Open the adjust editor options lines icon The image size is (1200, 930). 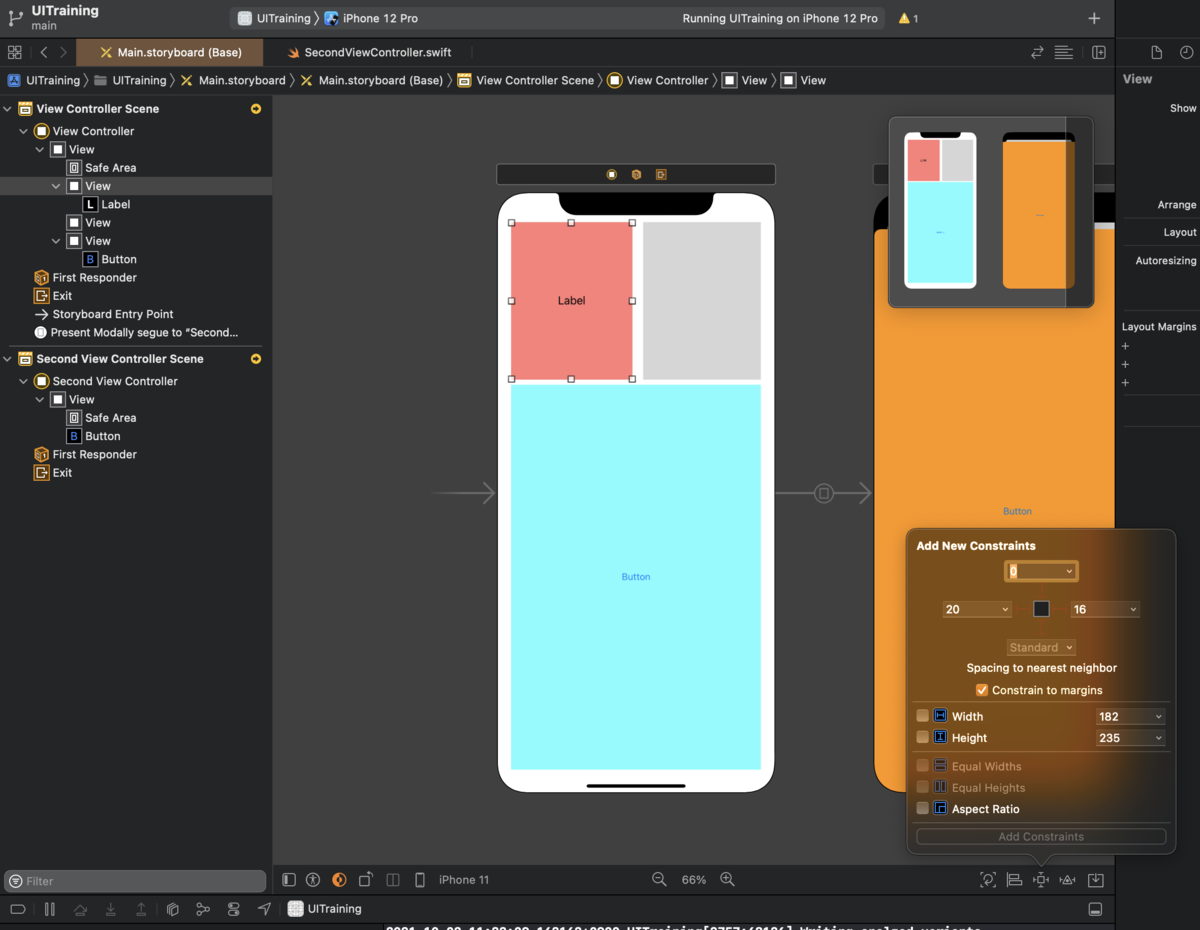point(1064,52)
